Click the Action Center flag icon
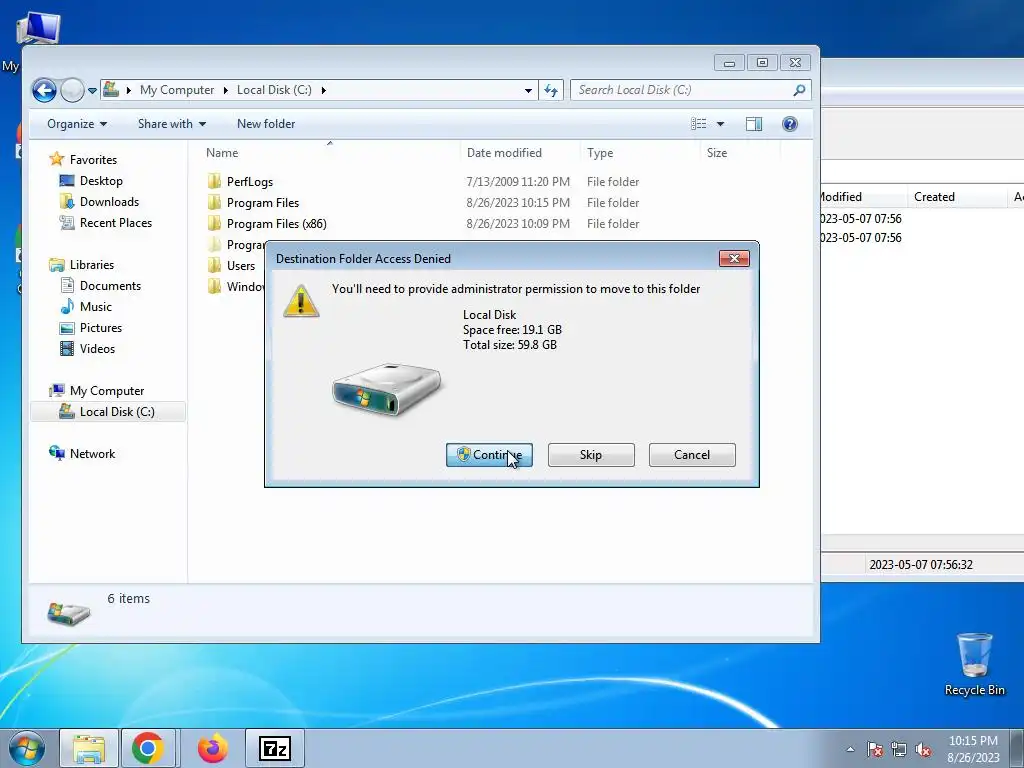This screenshot has width=1024, height=768. click(875, 750)
